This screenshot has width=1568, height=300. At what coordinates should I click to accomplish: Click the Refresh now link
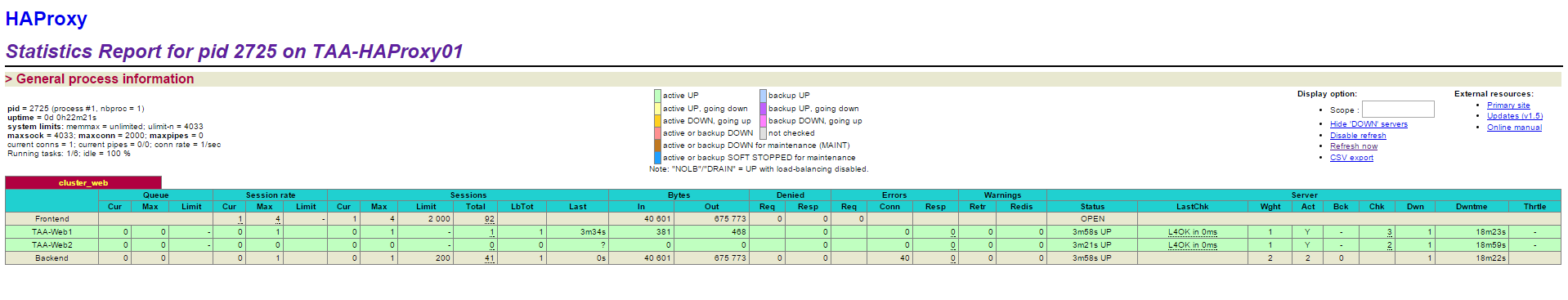pyautogui.click(x=1354, y=146)
